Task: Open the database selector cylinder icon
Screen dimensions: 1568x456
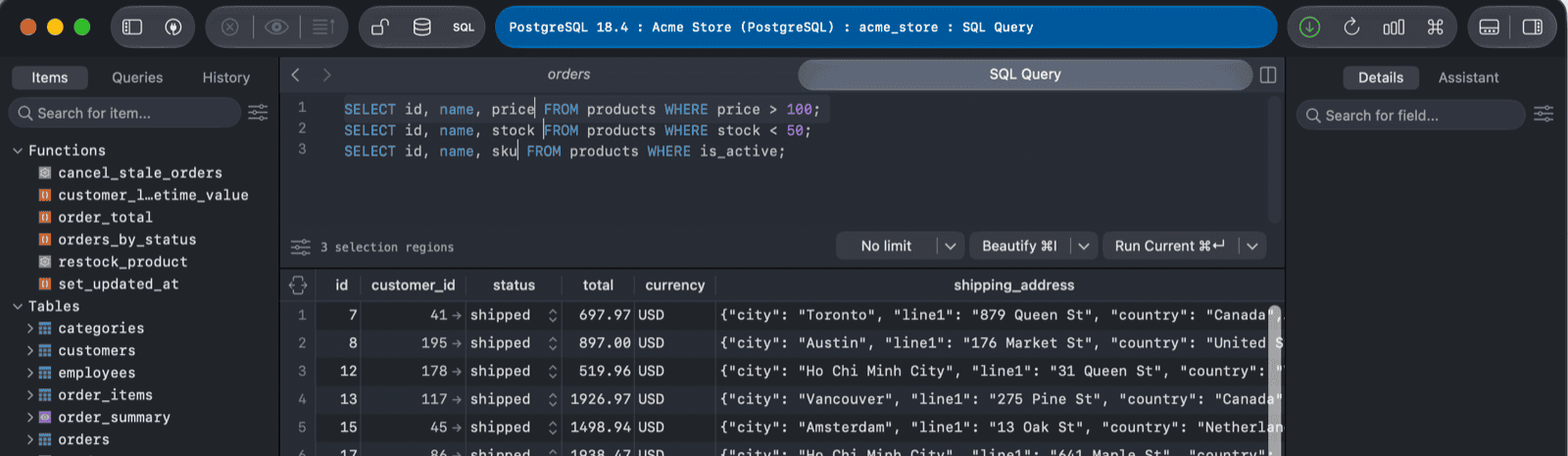Action: pos(422,27)
